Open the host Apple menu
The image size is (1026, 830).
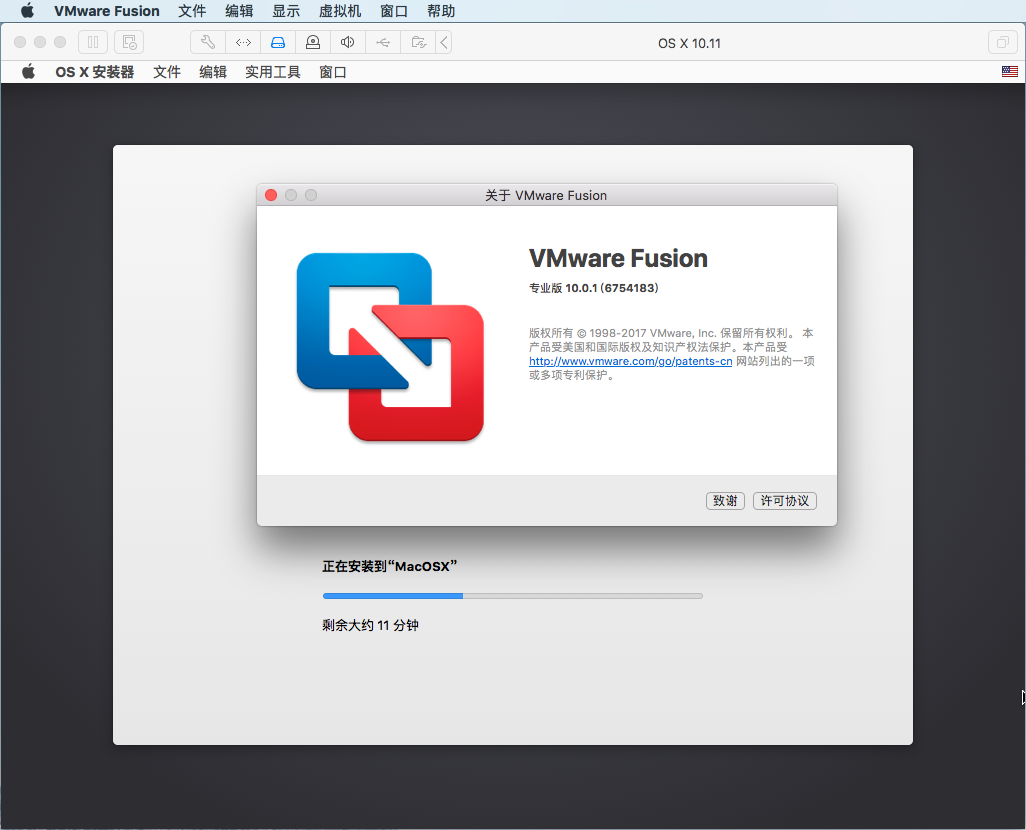(x=27, y=11)
